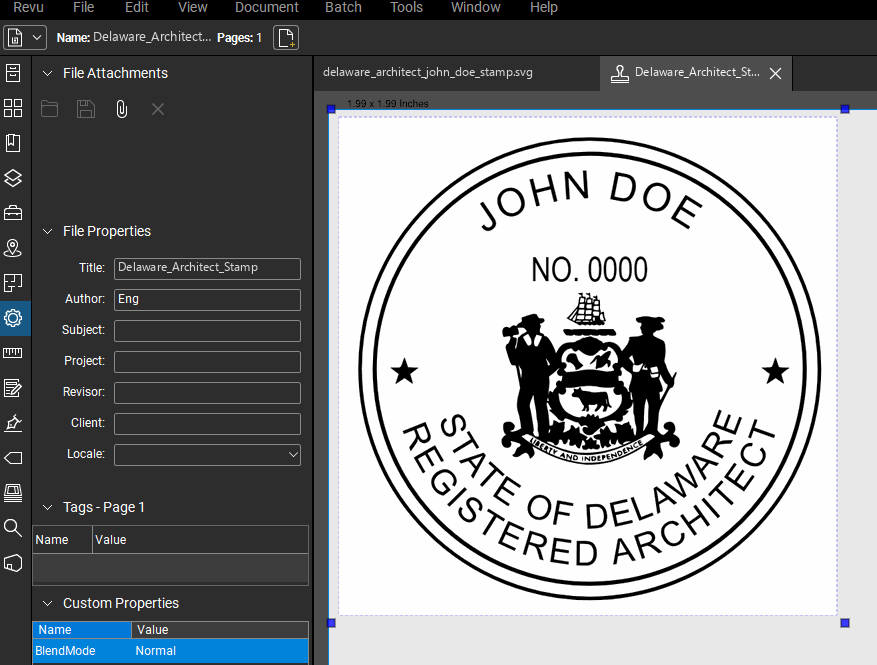Click the Title input field
The width and height of the screenshot is (877, 665).
pyautogui.click(x=208, y=268)
